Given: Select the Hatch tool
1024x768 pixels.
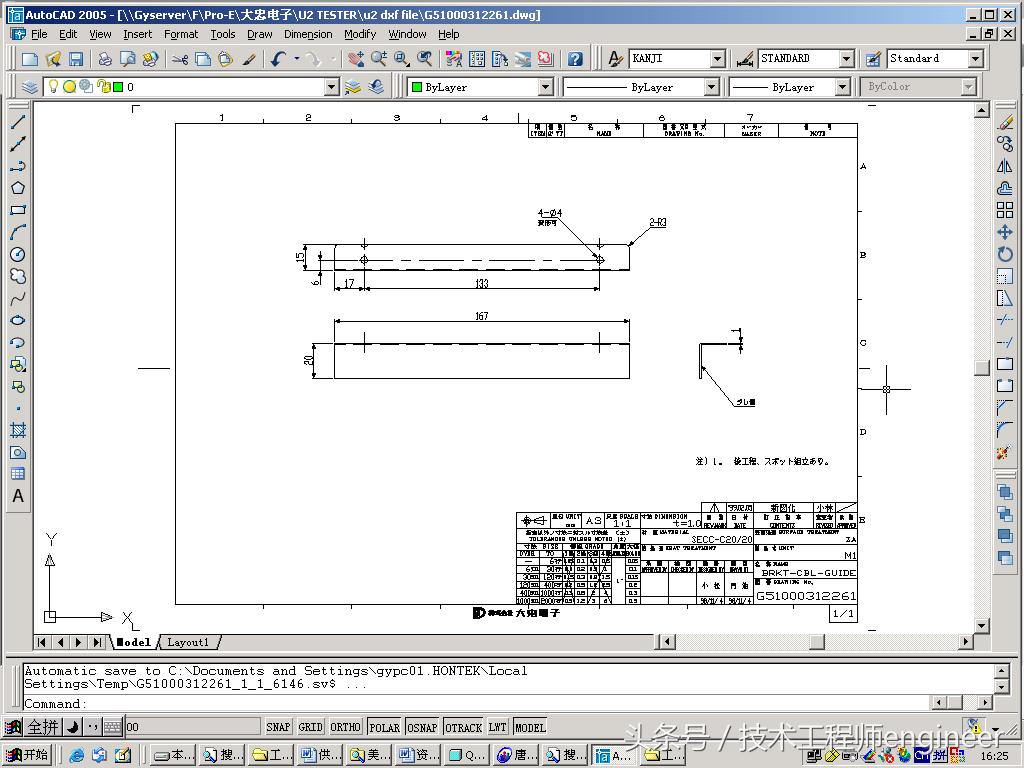Looking at the screenshot, I should coord(18,430).
